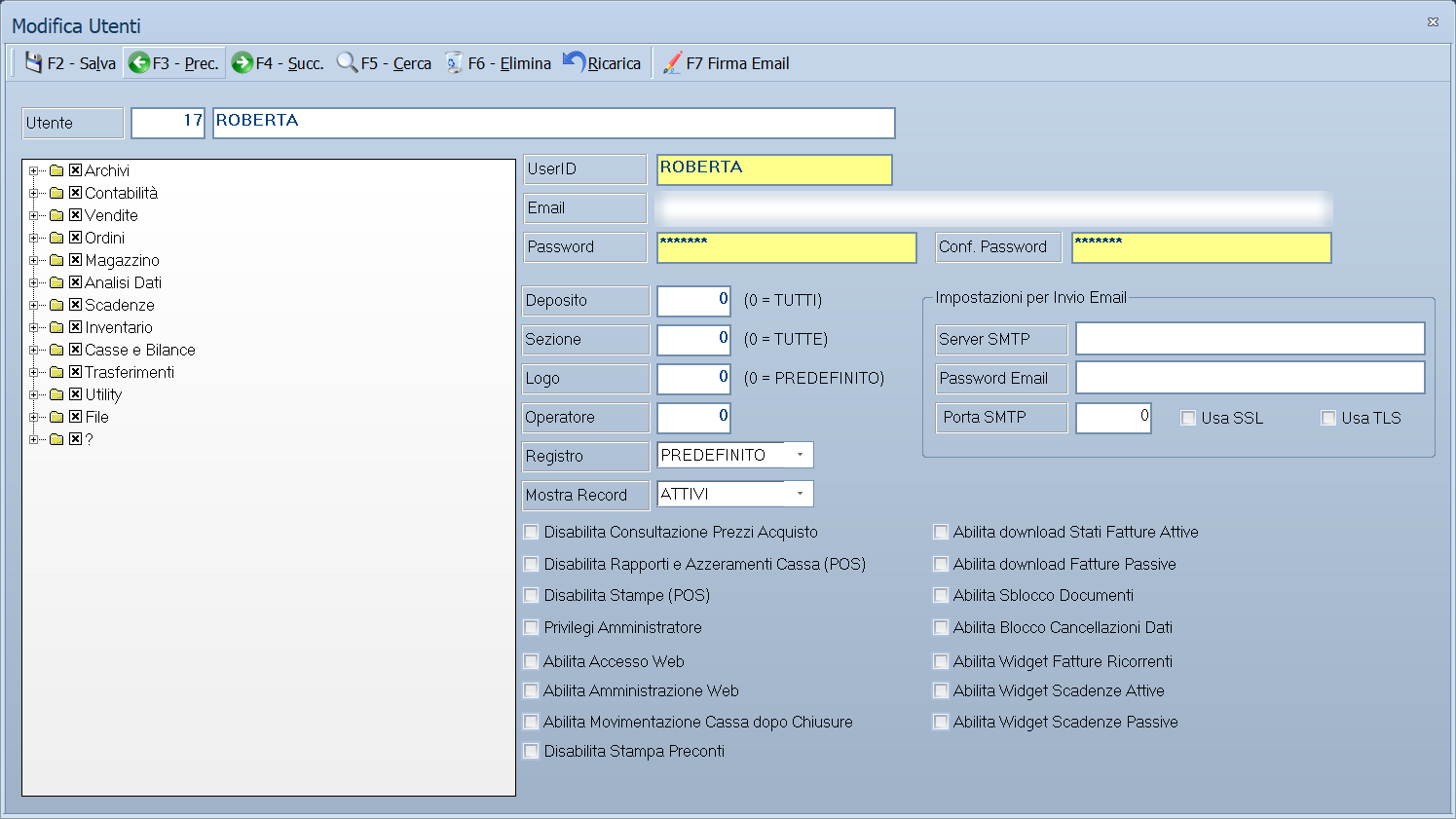Image resolution: width=1456 pixels, height=819 pixels.
Task: Expand the Archivi tree node
Action: click(x=34, y=170)
